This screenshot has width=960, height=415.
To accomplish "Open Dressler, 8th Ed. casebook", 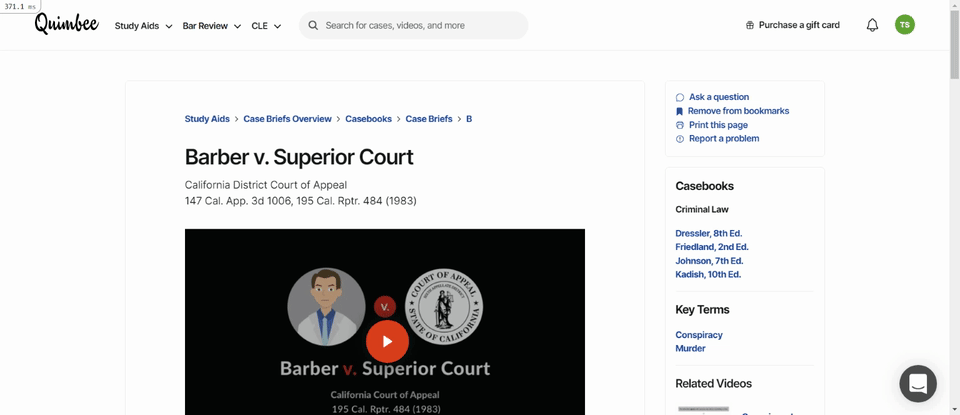I will (x=708, y=233).
